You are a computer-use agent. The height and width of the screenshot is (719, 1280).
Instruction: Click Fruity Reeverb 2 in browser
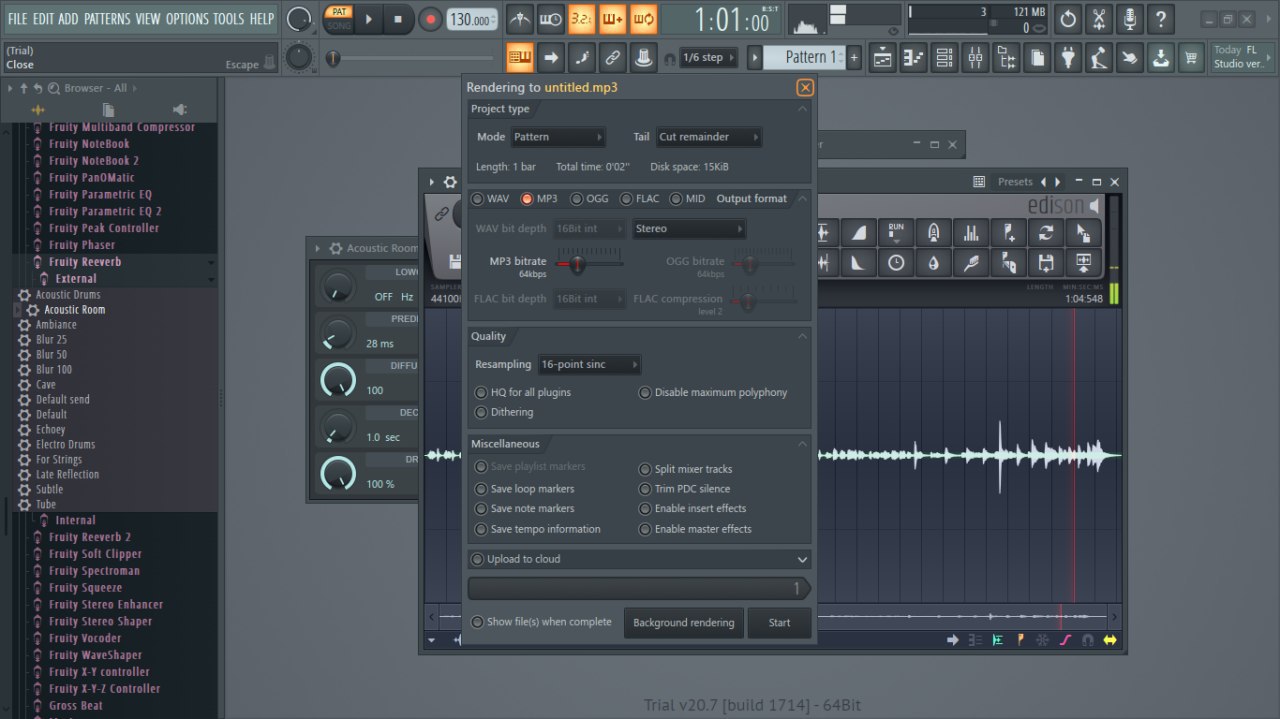[x=90, y=537]
